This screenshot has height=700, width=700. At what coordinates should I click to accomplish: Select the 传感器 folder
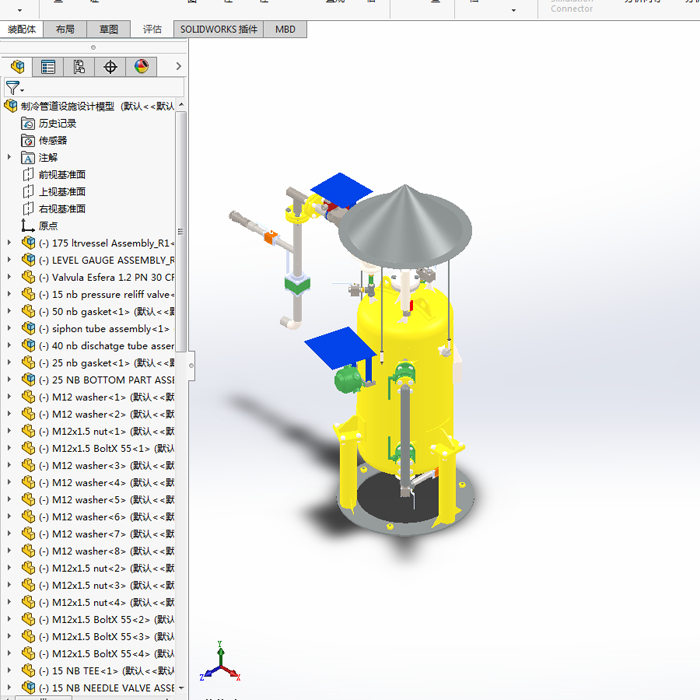point(53,141)
